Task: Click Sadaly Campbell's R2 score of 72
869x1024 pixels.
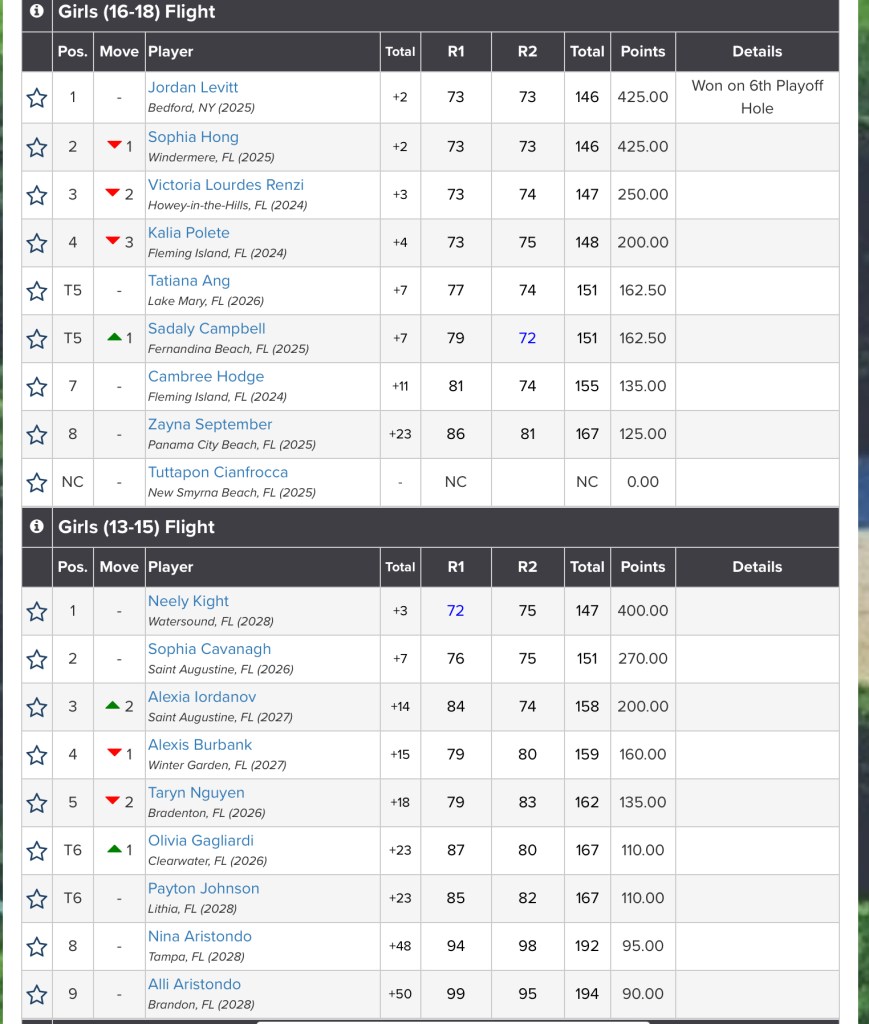Action: [527, 338]
